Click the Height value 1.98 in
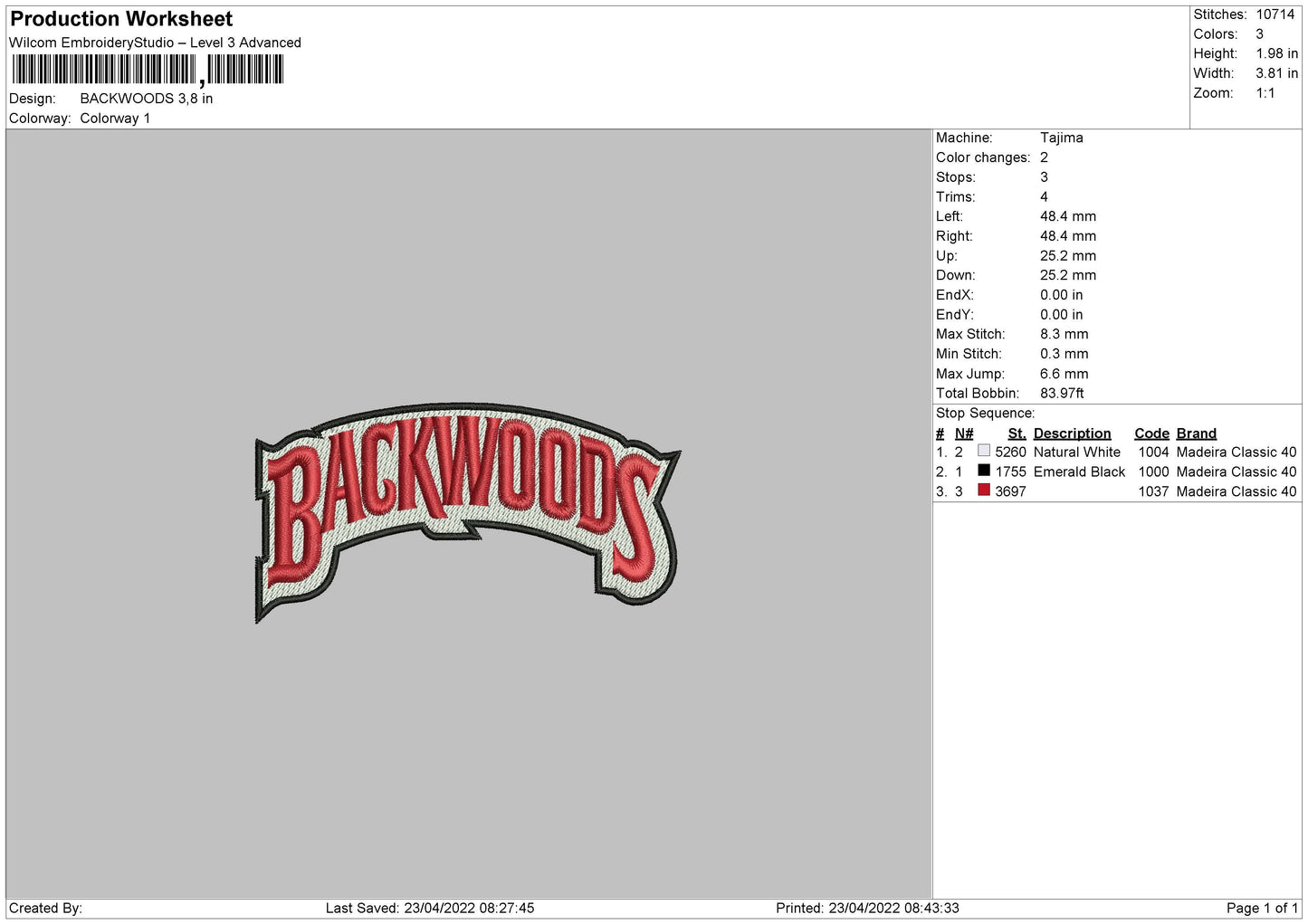1308x924 pixels. 1276,54
